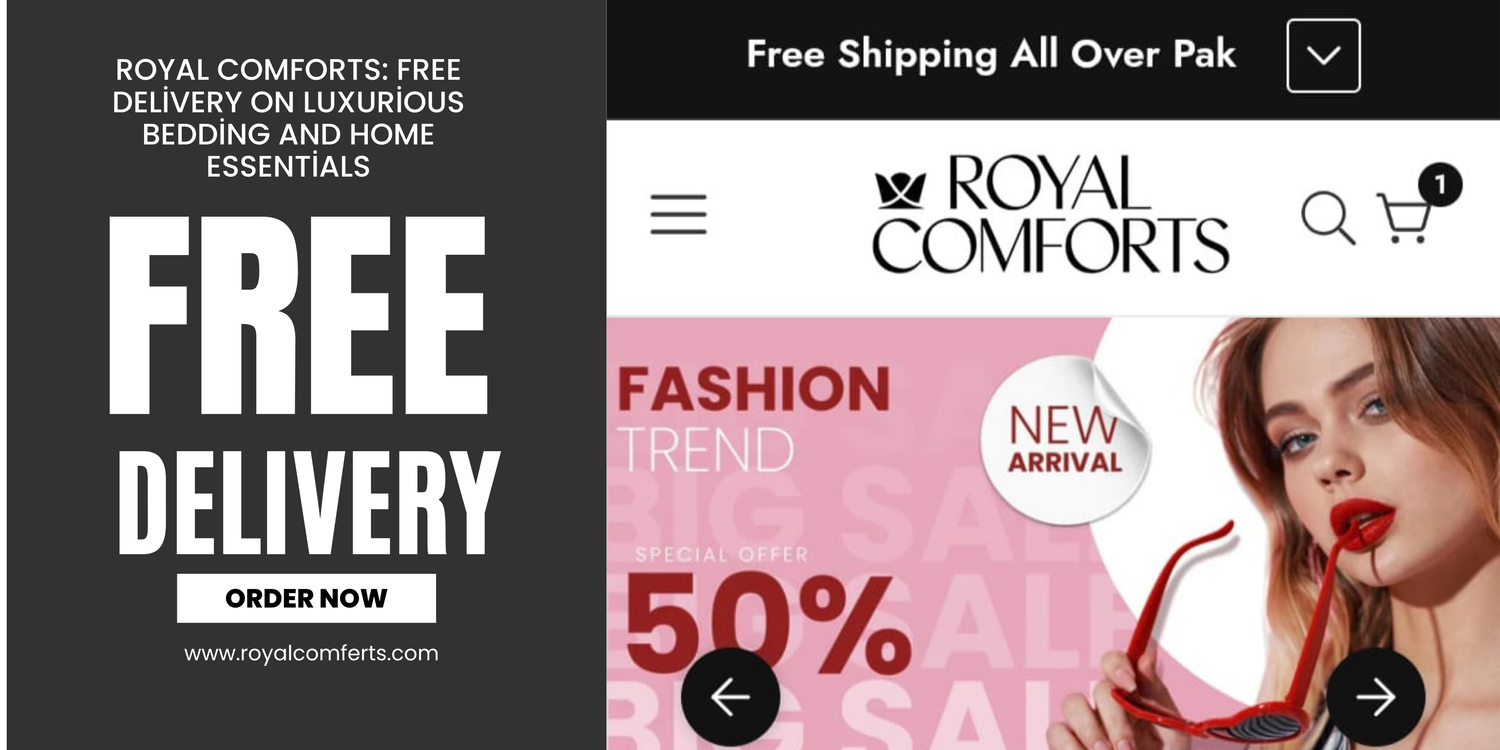
Task: Open the shopping cart icon
Action: [1405, 218]
